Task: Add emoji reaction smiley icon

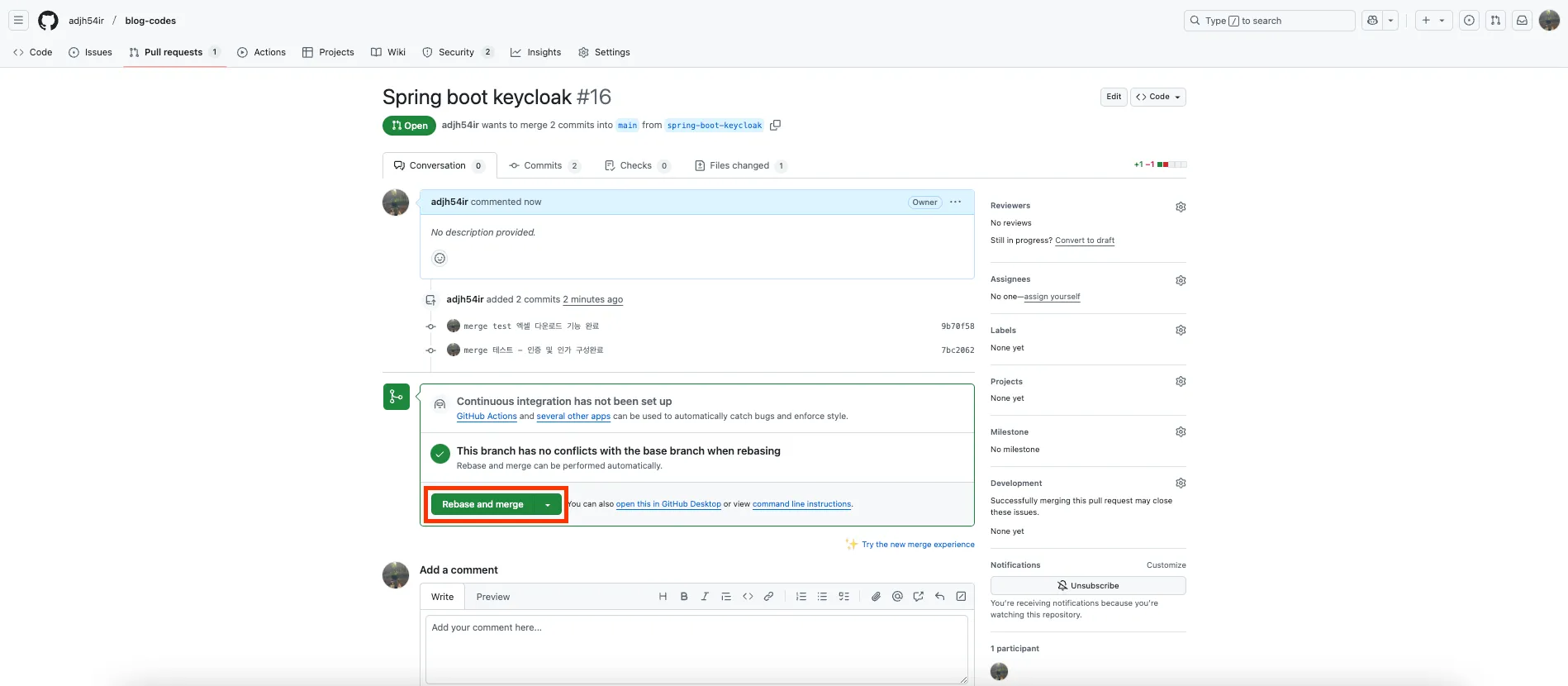Action: coord(440,258)
